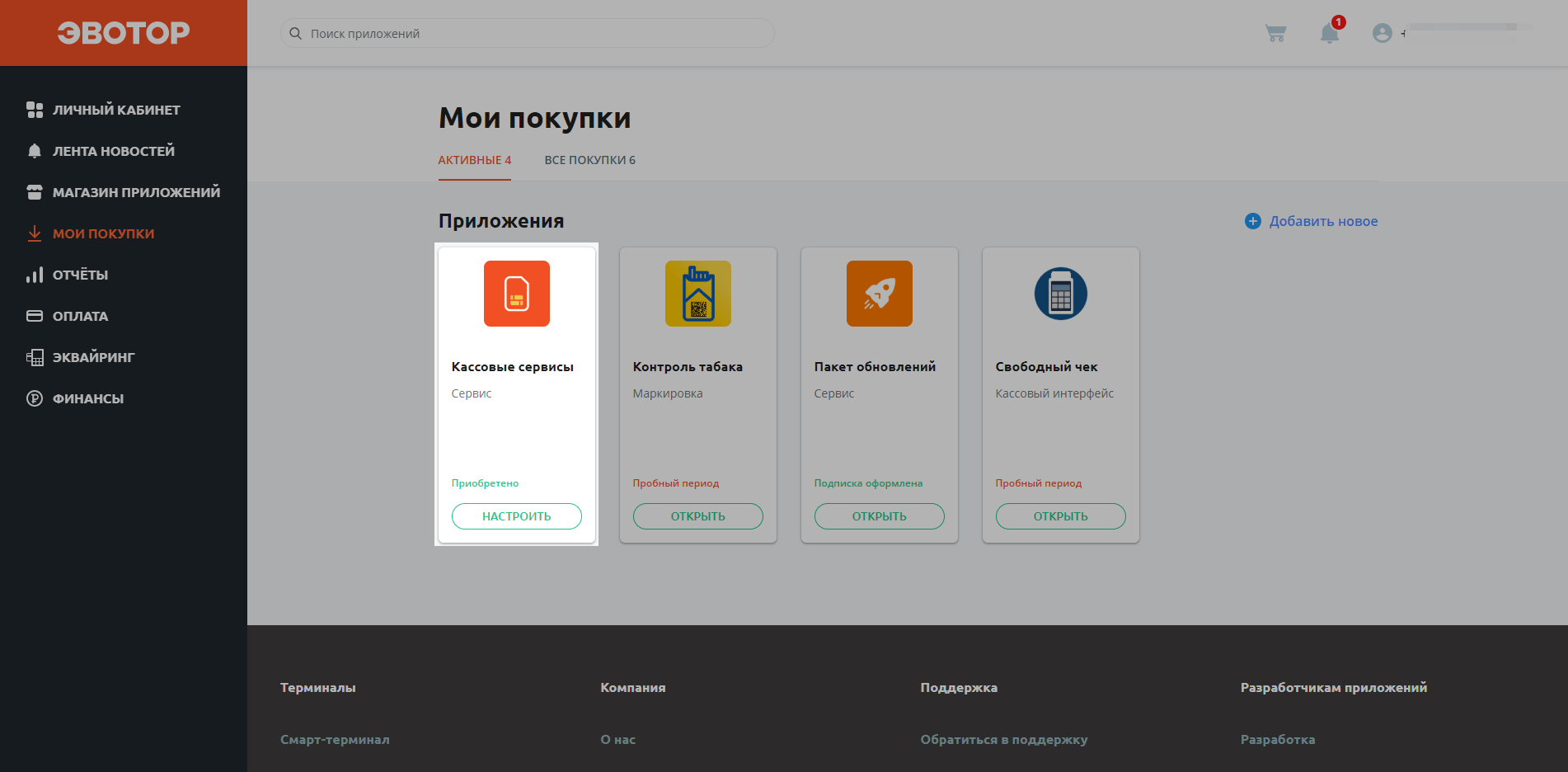Click the Свободный чек card title

click(x=1047, y=367)
